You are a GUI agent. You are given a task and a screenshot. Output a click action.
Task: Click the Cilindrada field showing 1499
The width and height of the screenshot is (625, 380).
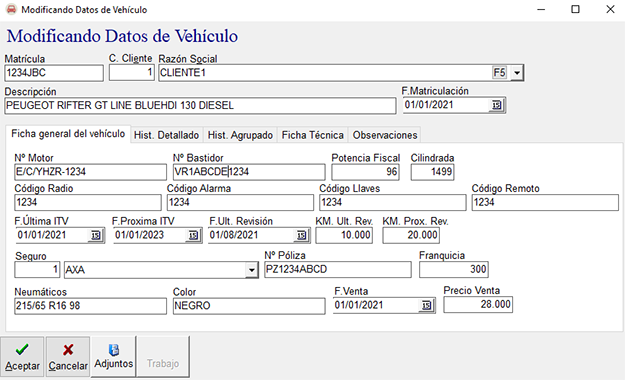click(x=432, y=172)
